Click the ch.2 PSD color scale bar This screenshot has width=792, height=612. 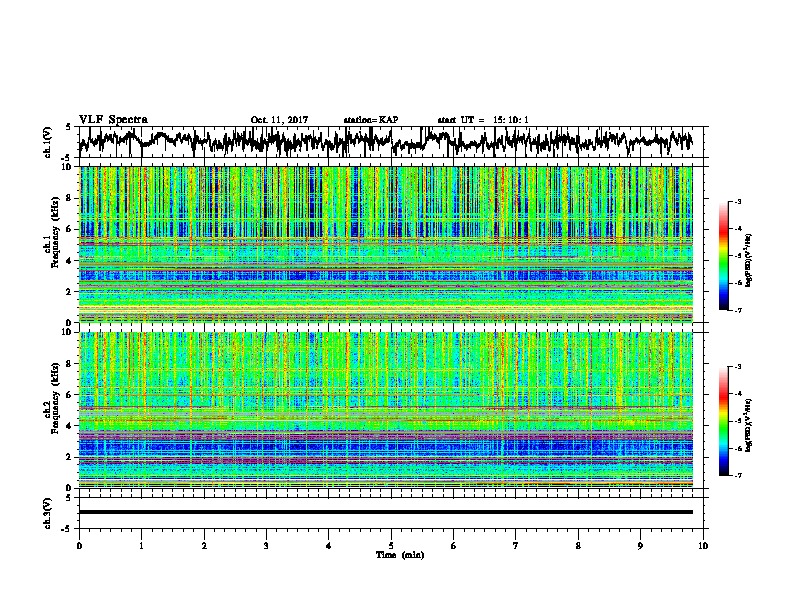[723, 421]
